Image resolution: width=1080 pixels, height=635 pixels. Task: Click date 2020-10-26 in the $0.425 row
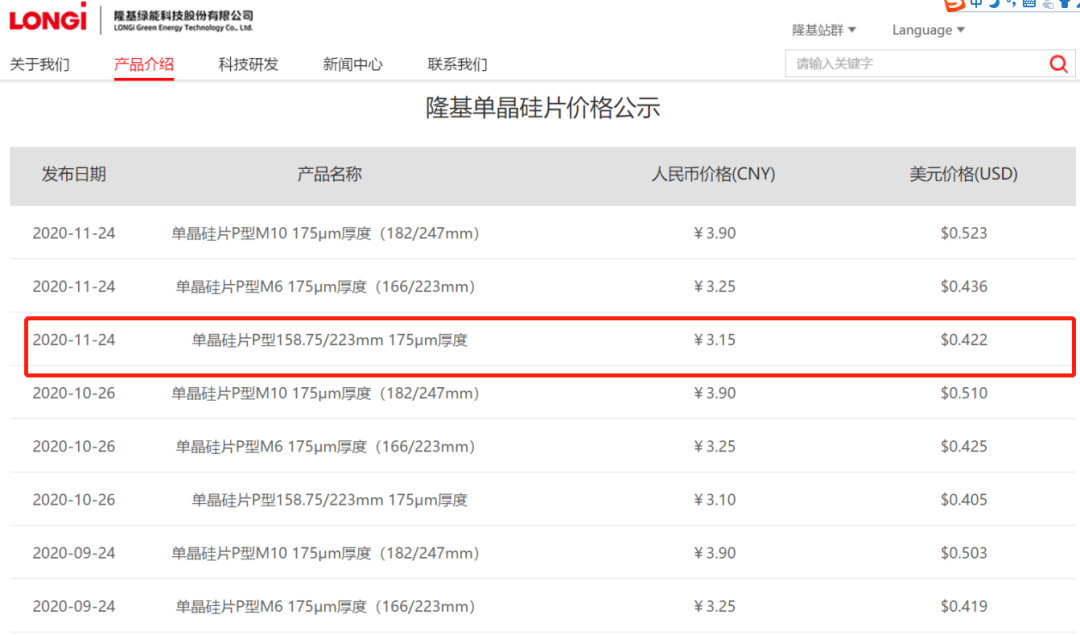[x=74, y=446]
